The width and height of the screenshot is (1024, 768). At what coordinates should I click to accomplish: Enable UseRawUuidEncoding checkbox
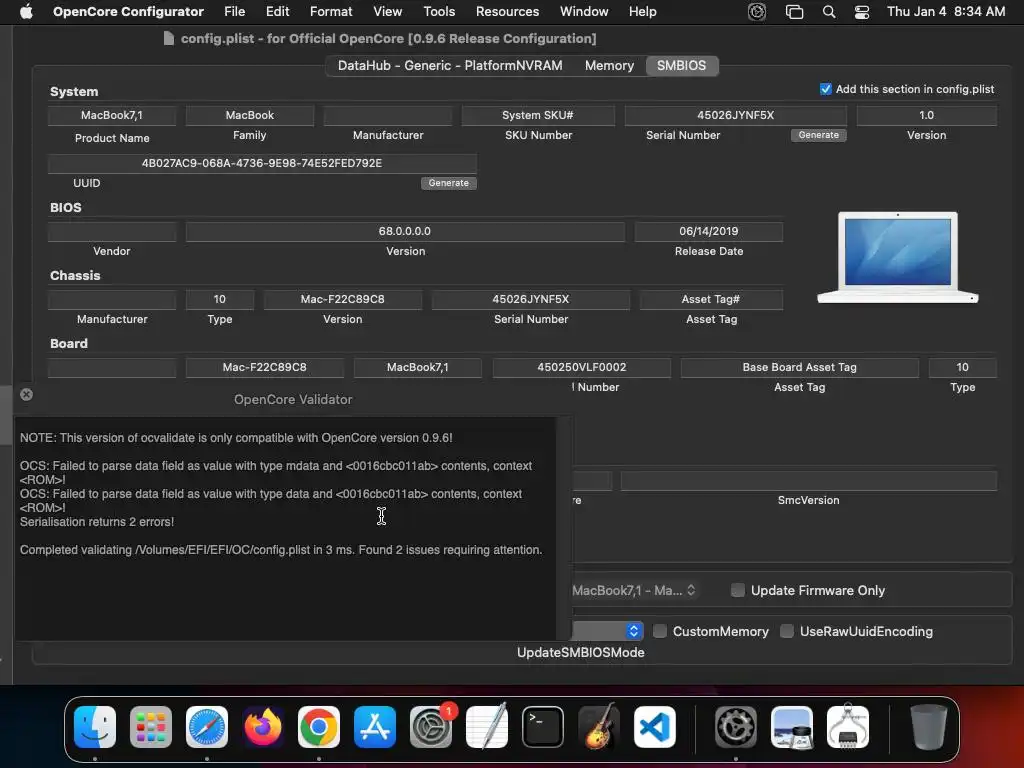pyautogui.click(x=787, y=632)
